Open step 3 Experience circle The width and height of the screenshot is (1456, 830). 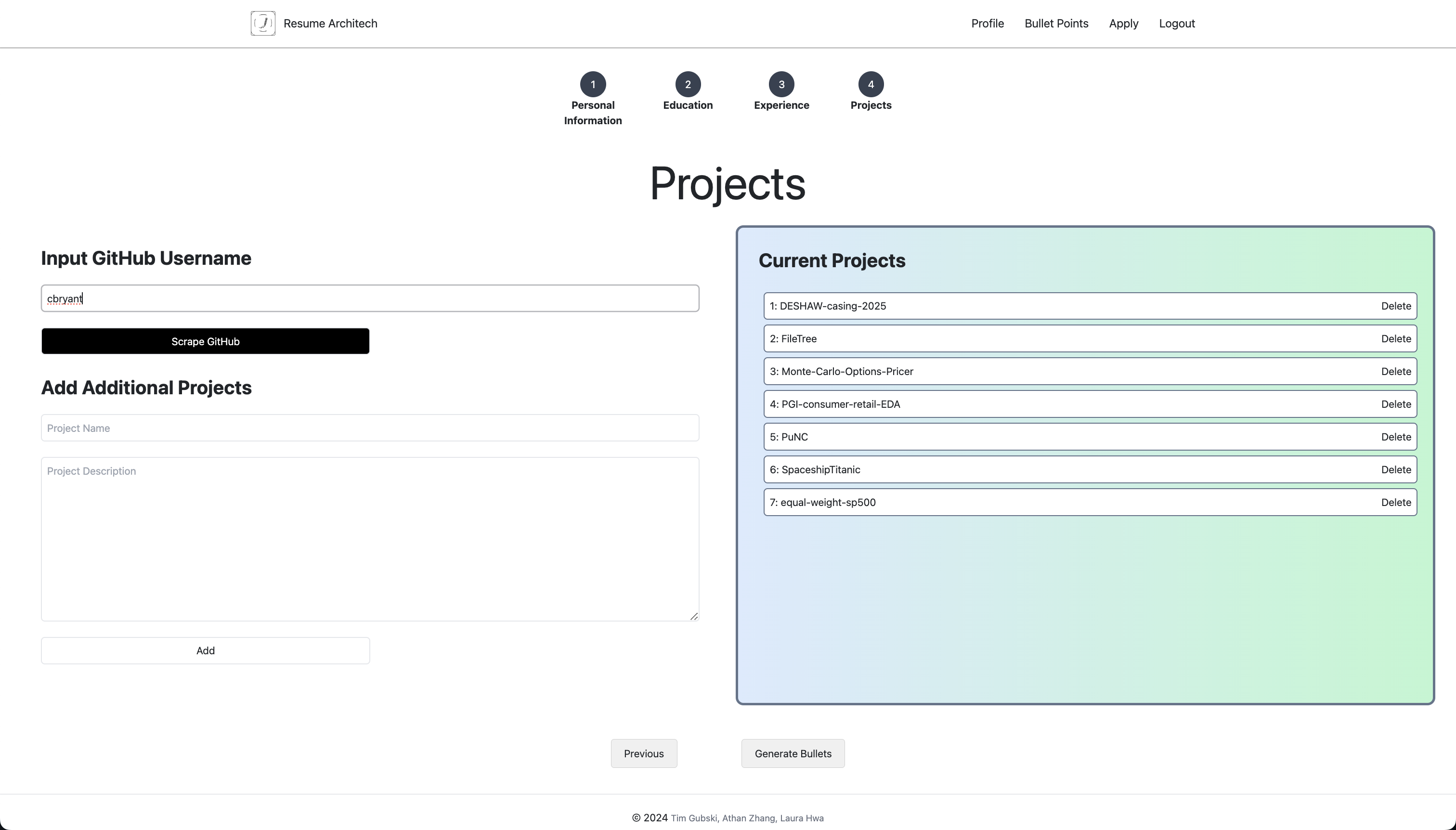coord(781,84)
